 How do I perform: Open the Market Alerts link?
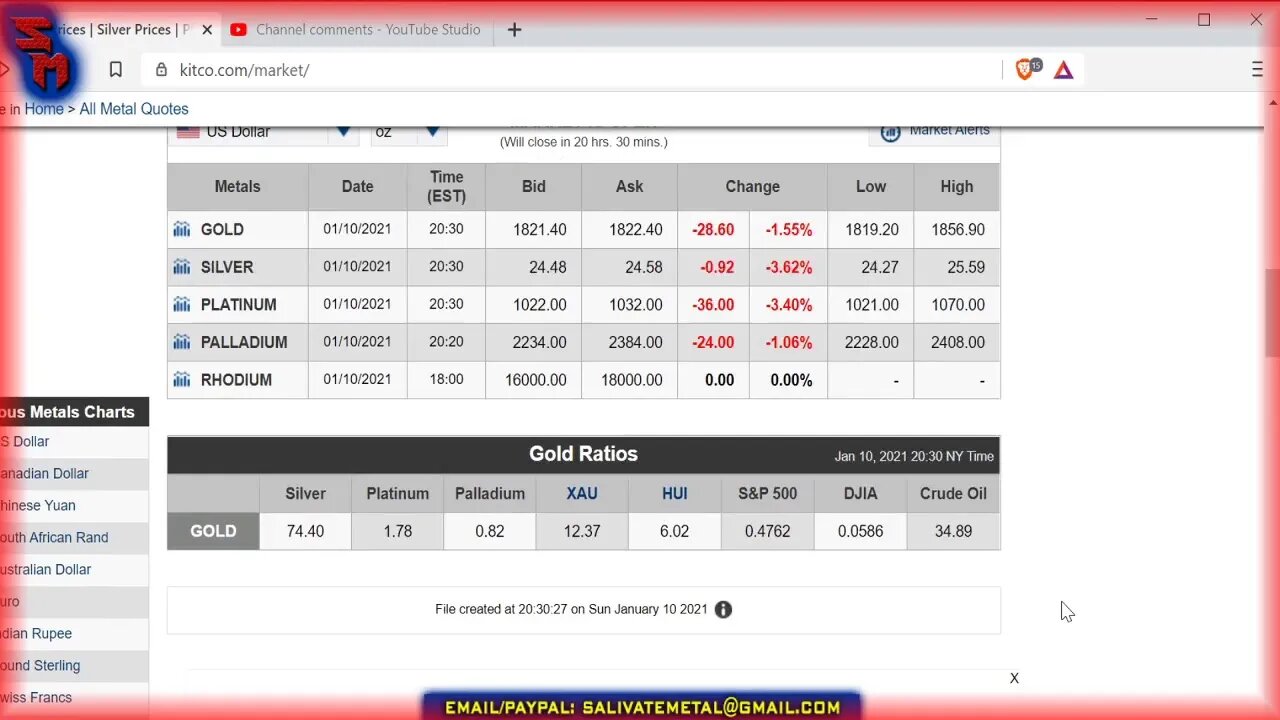click(x=949, y=131)
